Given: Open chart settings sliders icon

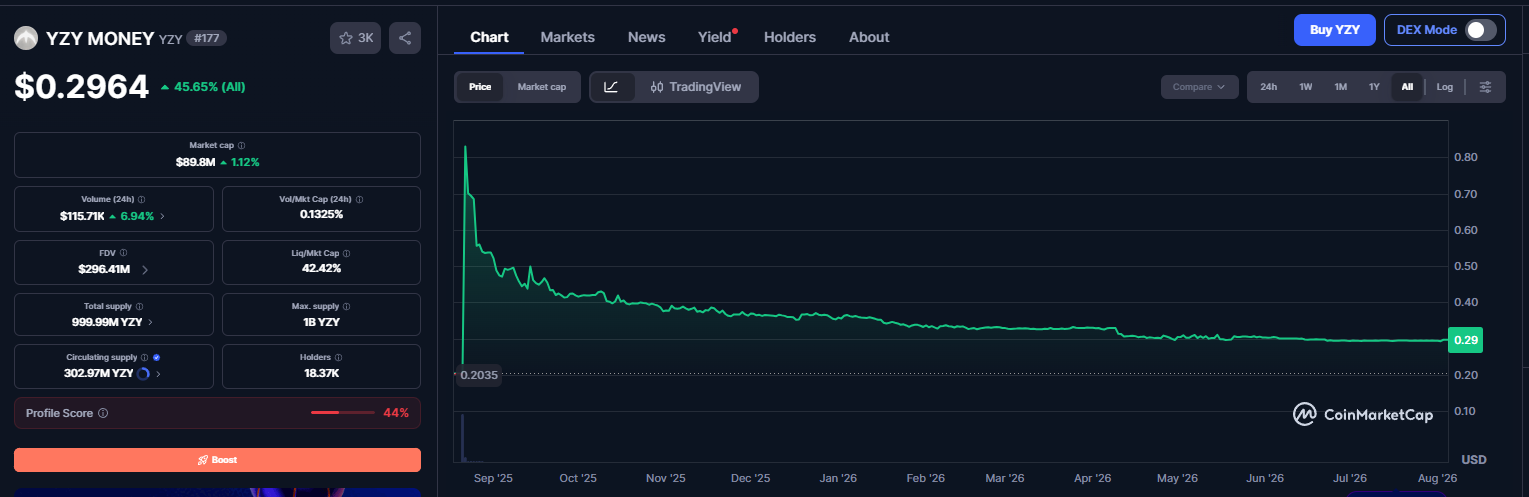Looking at the screenshot, I should pos(1485,87).
